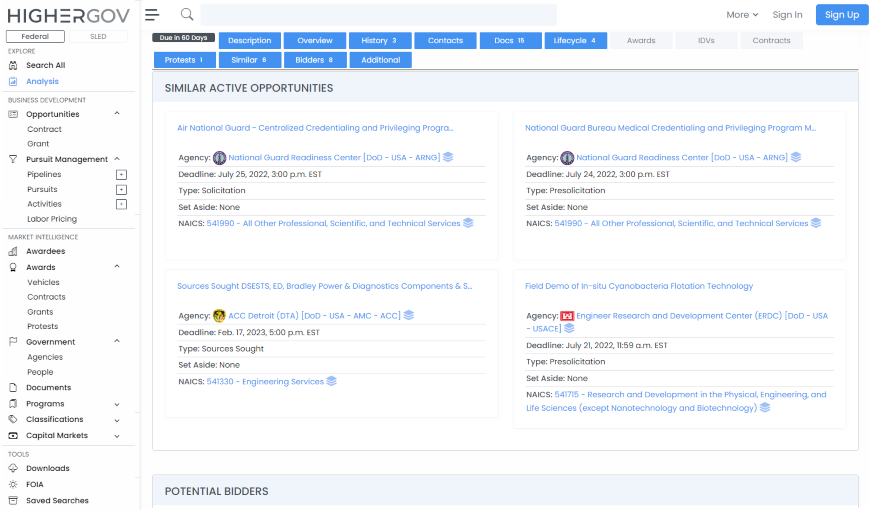Click the Awards ribbon icon

click(x=13, y=267)
